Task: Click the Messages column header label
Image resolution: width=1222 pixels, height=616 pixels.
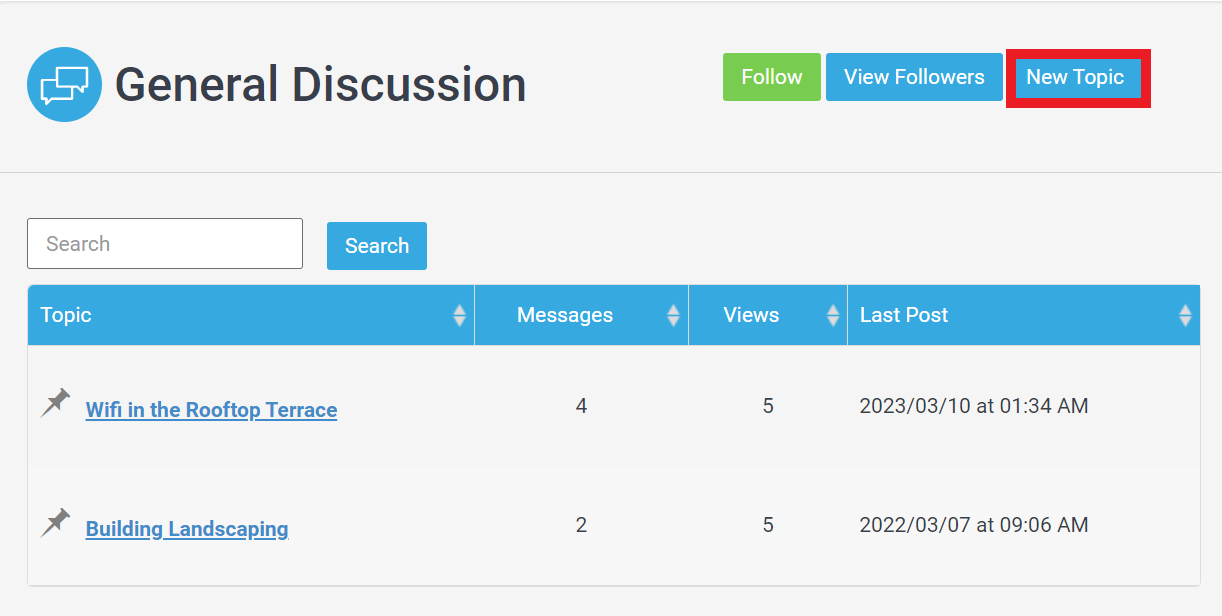Action: tap(565, 315)
